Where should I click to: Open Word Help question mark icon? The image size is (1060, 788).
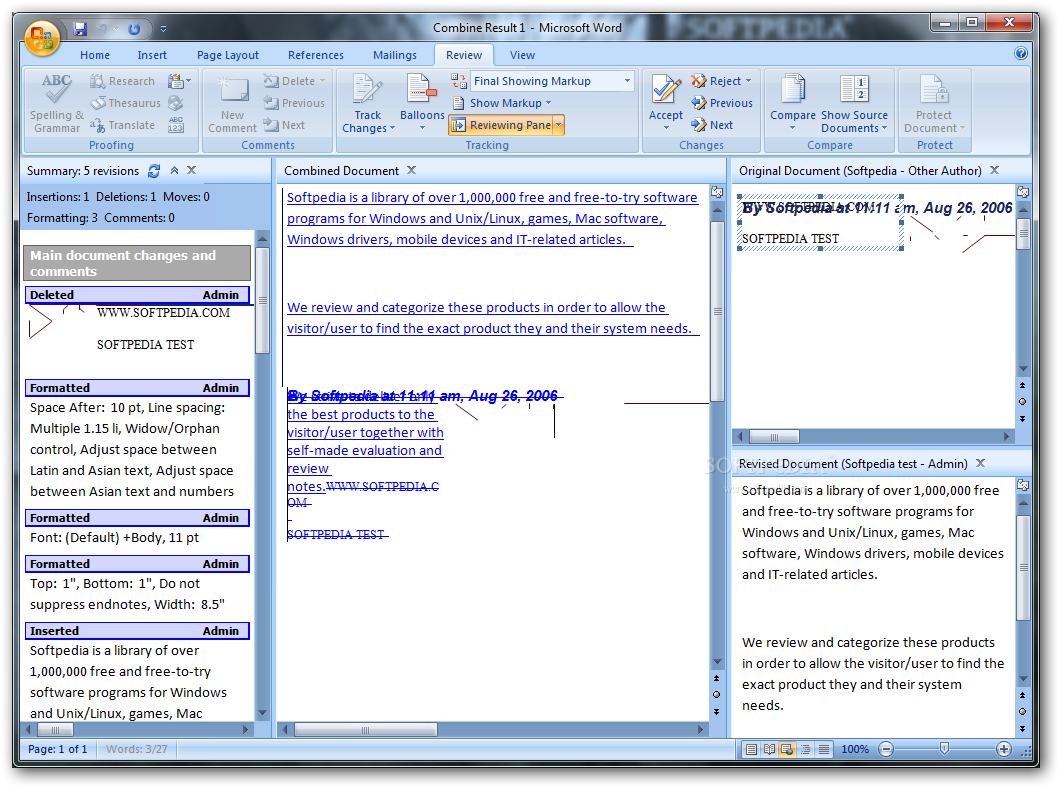(x=1021, y=53)
